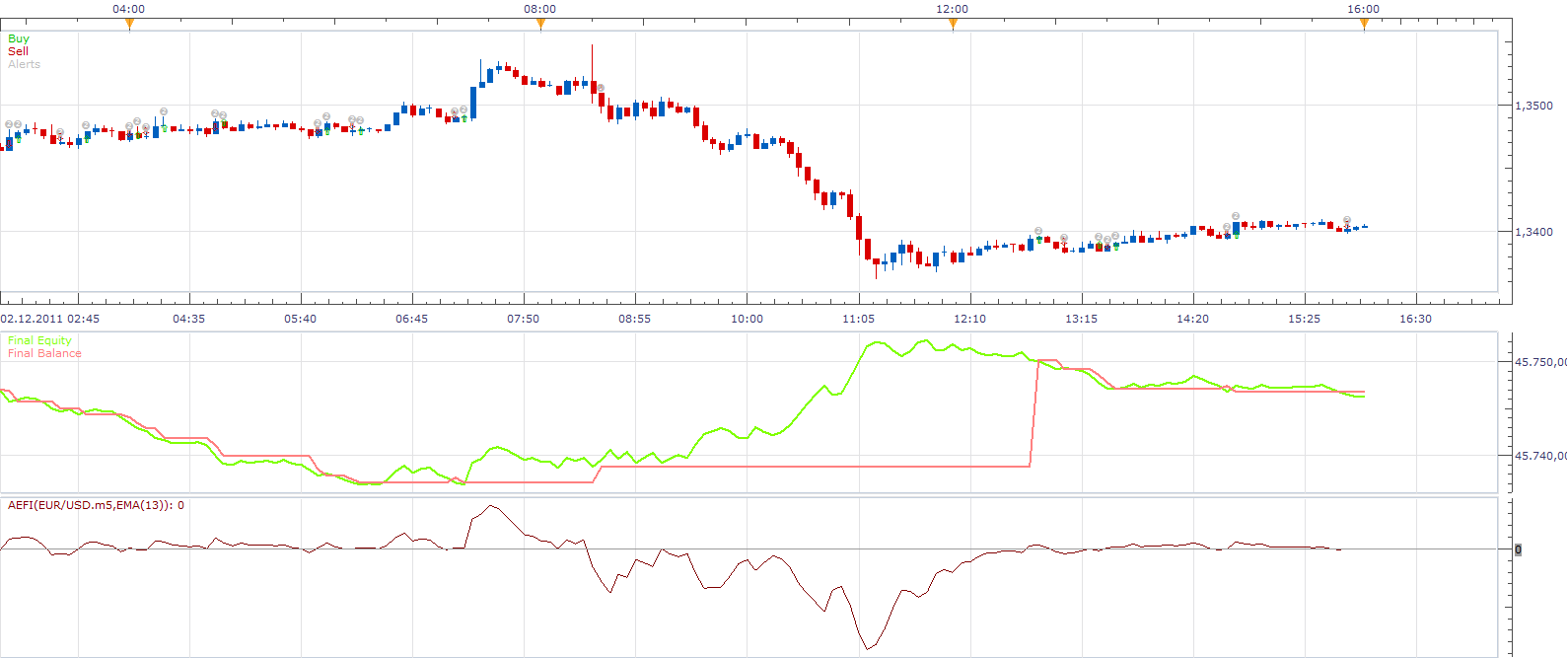Click the 1,3500 price axis label
The image size is (1568, 658).
click(x=1533, y=106)
